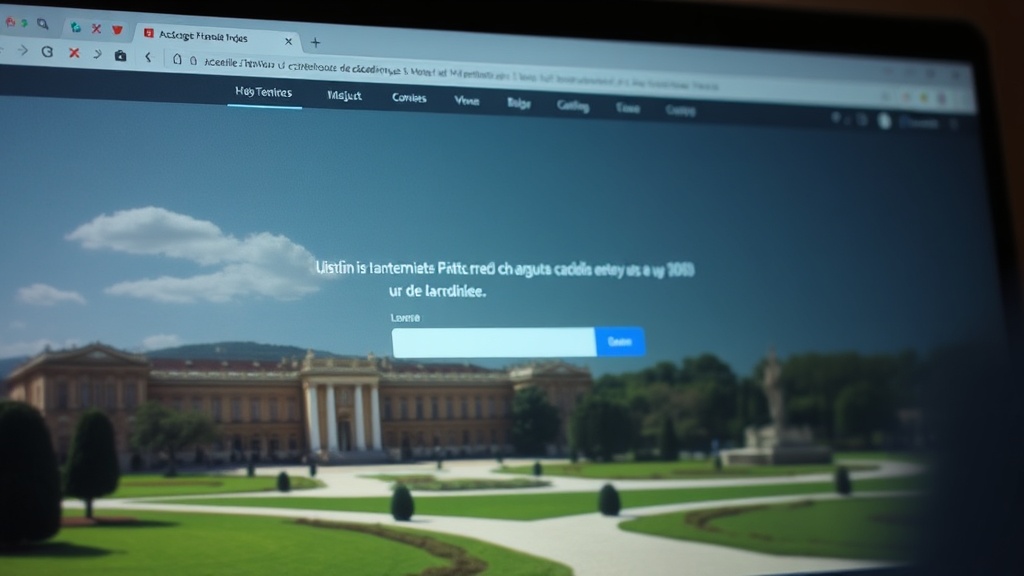
Task: Open the underlined first site nav item
Action: [x=264, y=92]
